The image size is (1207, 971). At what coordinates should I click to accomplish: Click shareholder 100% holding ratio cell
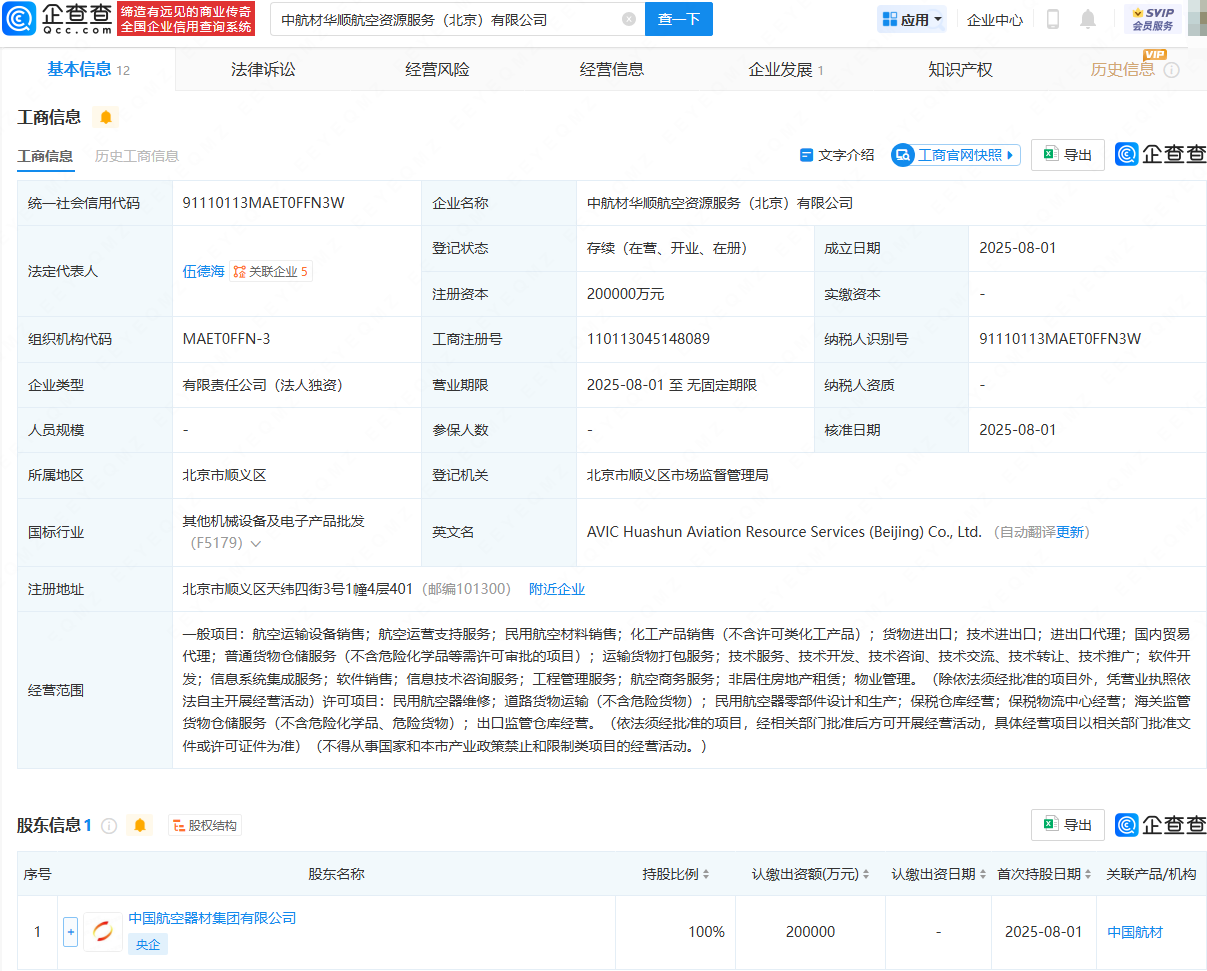click(706, 932)
